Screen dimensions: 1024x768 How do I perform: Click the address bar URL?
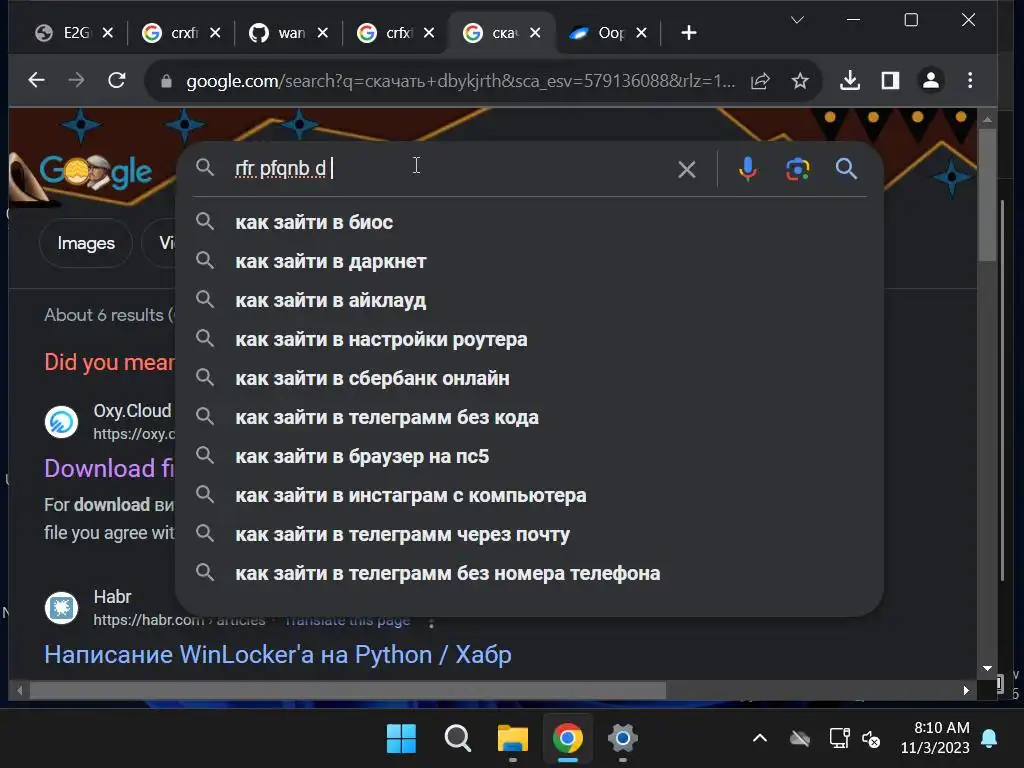click(460, 81)
